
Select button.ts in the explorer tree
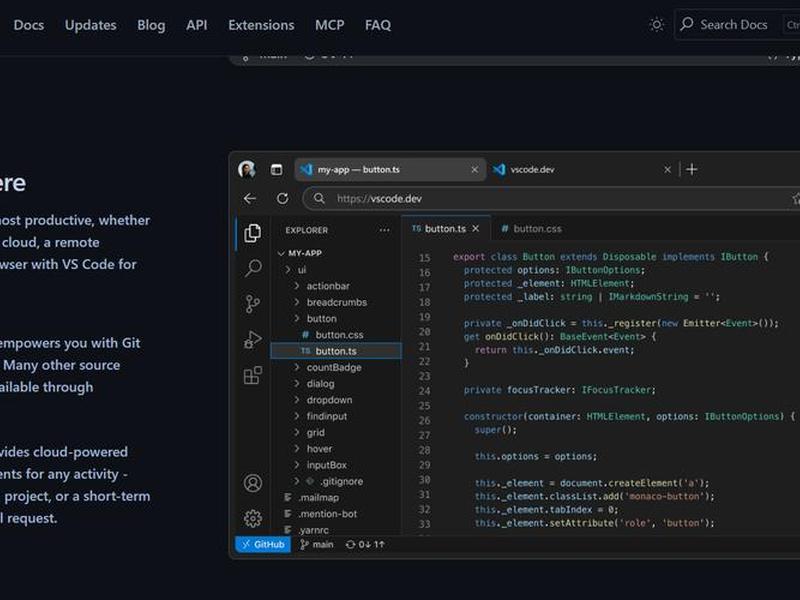click(x=337, y=351)
